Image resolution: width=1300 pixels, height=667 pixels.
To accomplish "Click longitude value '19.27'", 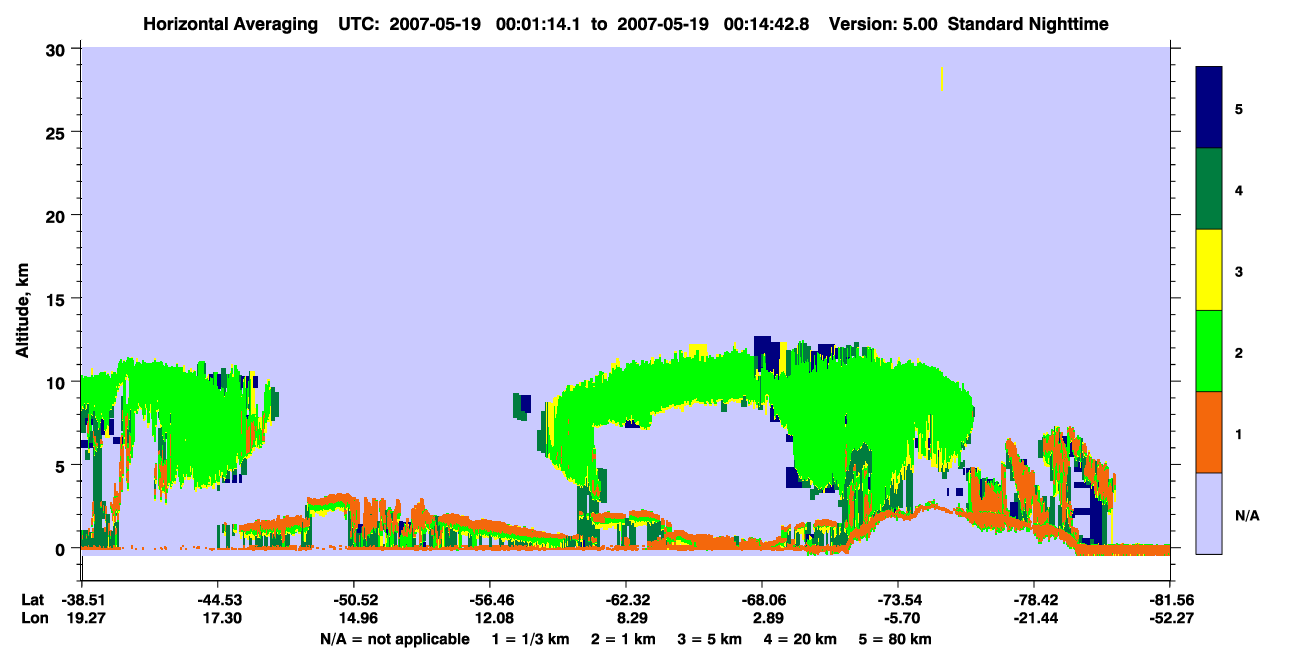I will point(82,619).
